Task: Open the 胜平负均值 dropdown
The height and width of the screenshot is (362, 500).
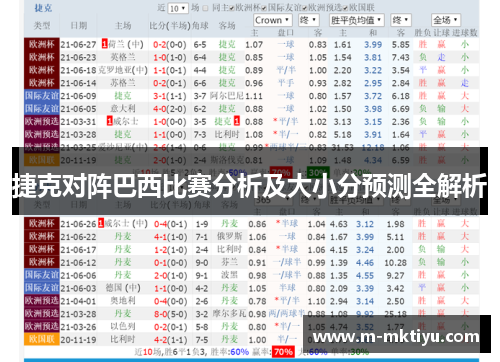Action: (x=357, y=20)
